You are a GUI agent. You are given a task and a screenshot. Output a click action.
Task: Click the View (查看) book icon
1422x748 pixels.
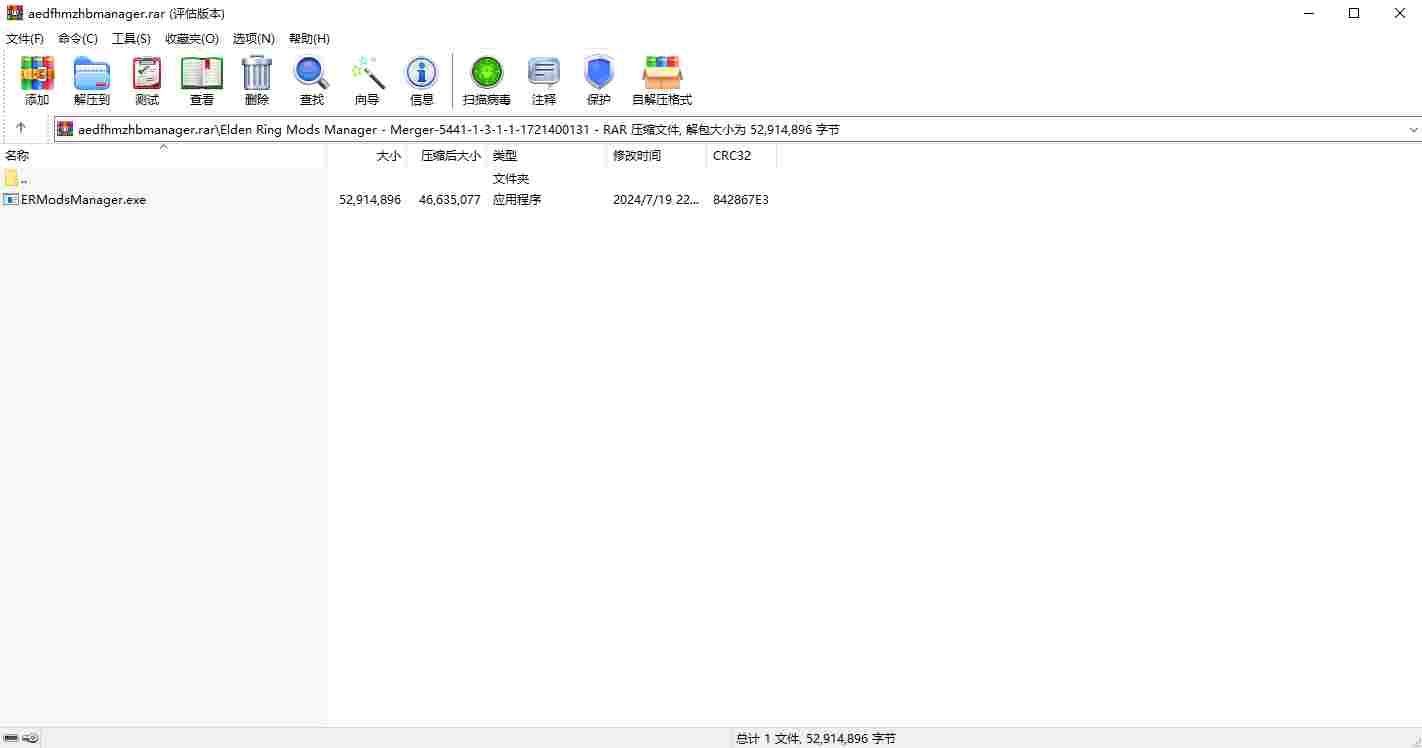coord(202,73)
